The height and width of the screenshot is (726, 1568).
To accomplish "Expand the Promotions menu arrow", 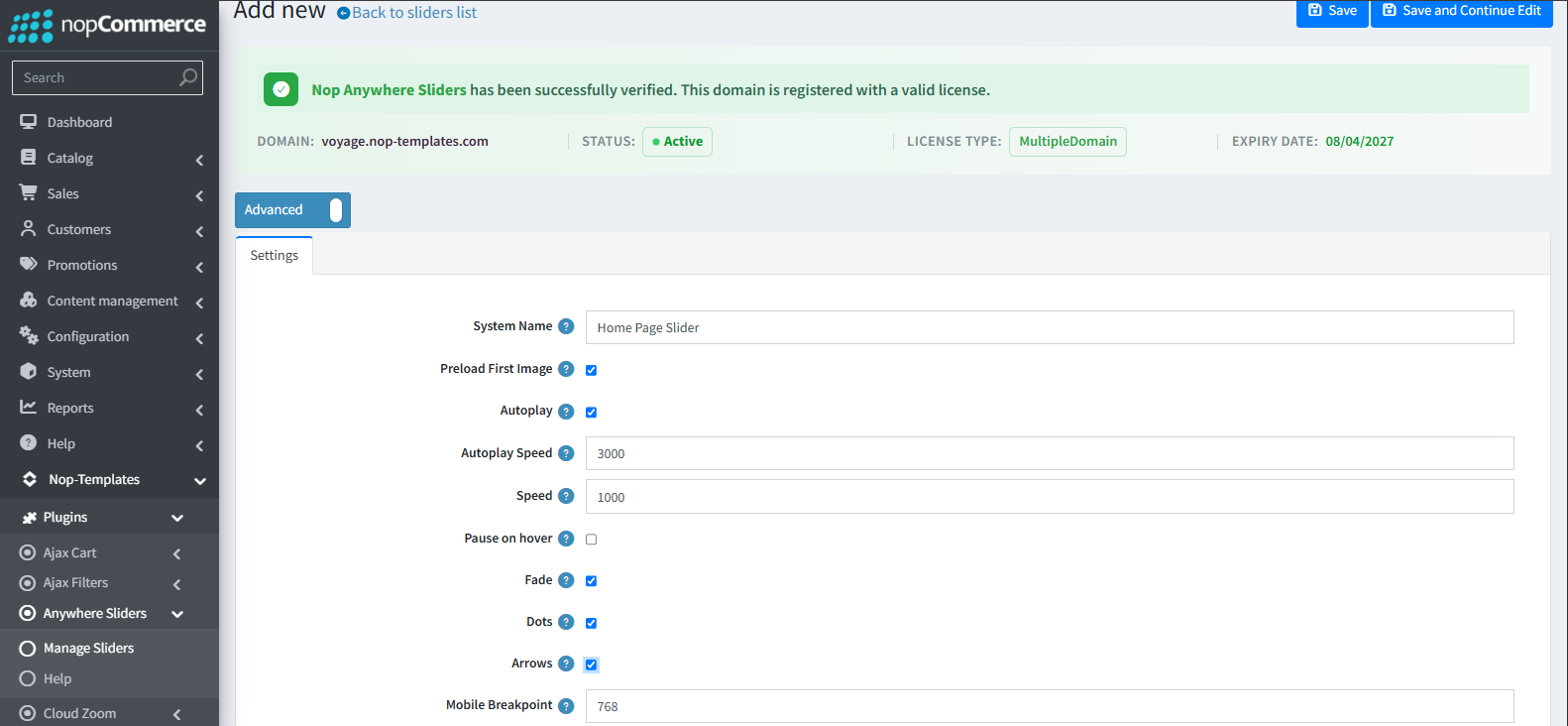I will pos(199,267).
